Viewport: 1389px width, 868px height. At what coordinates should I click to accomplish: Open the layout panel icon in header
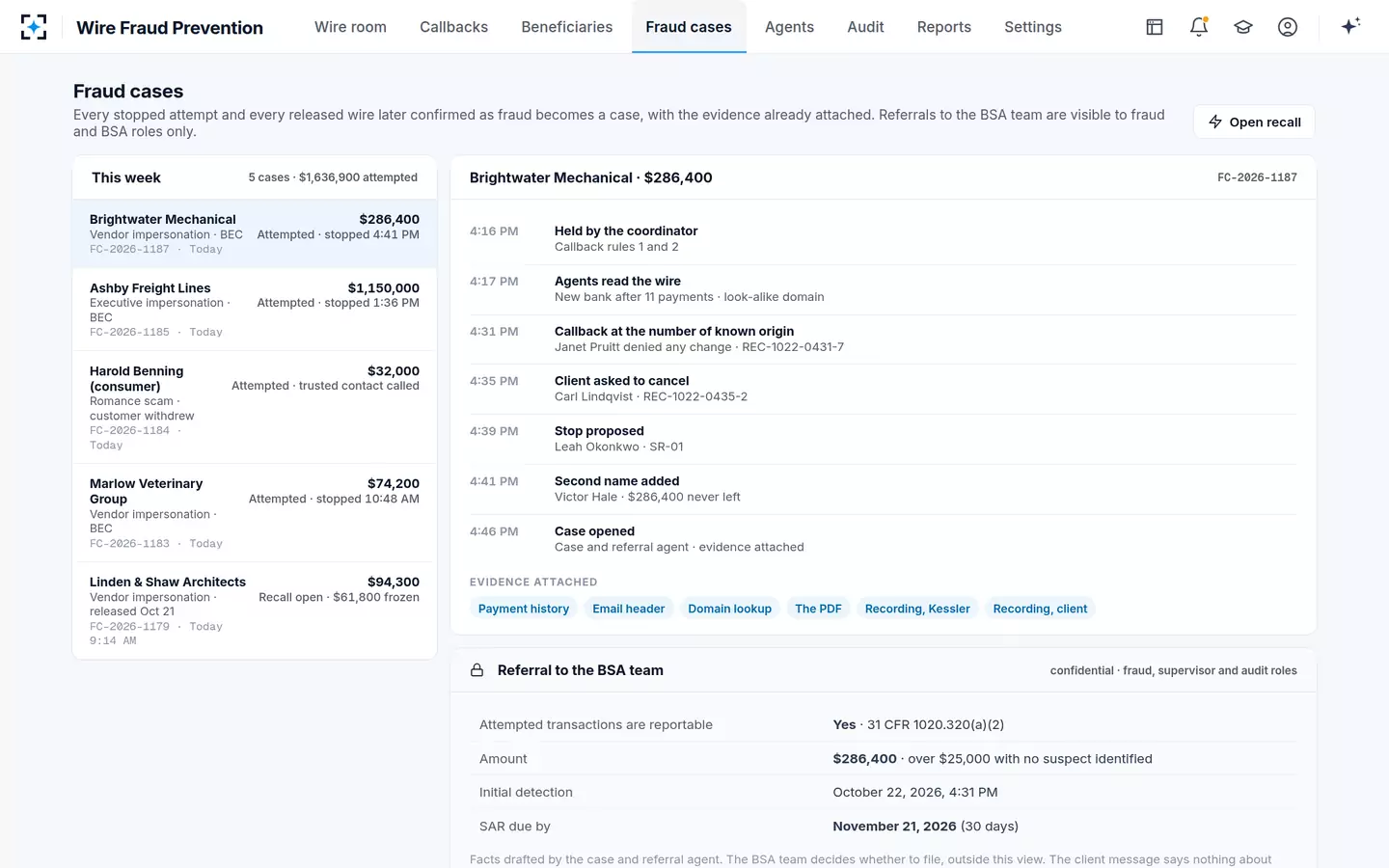click(1155, 27)
